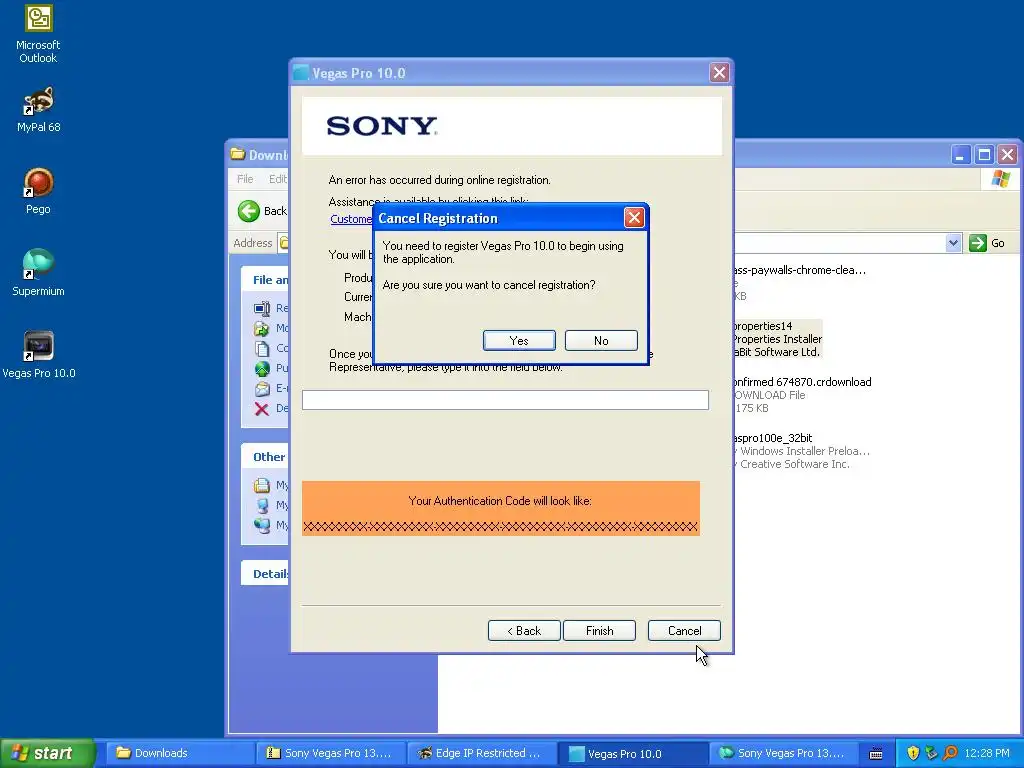Click the yellow security shield tray icon
The image size is (1024, 768).
point(913,753)
